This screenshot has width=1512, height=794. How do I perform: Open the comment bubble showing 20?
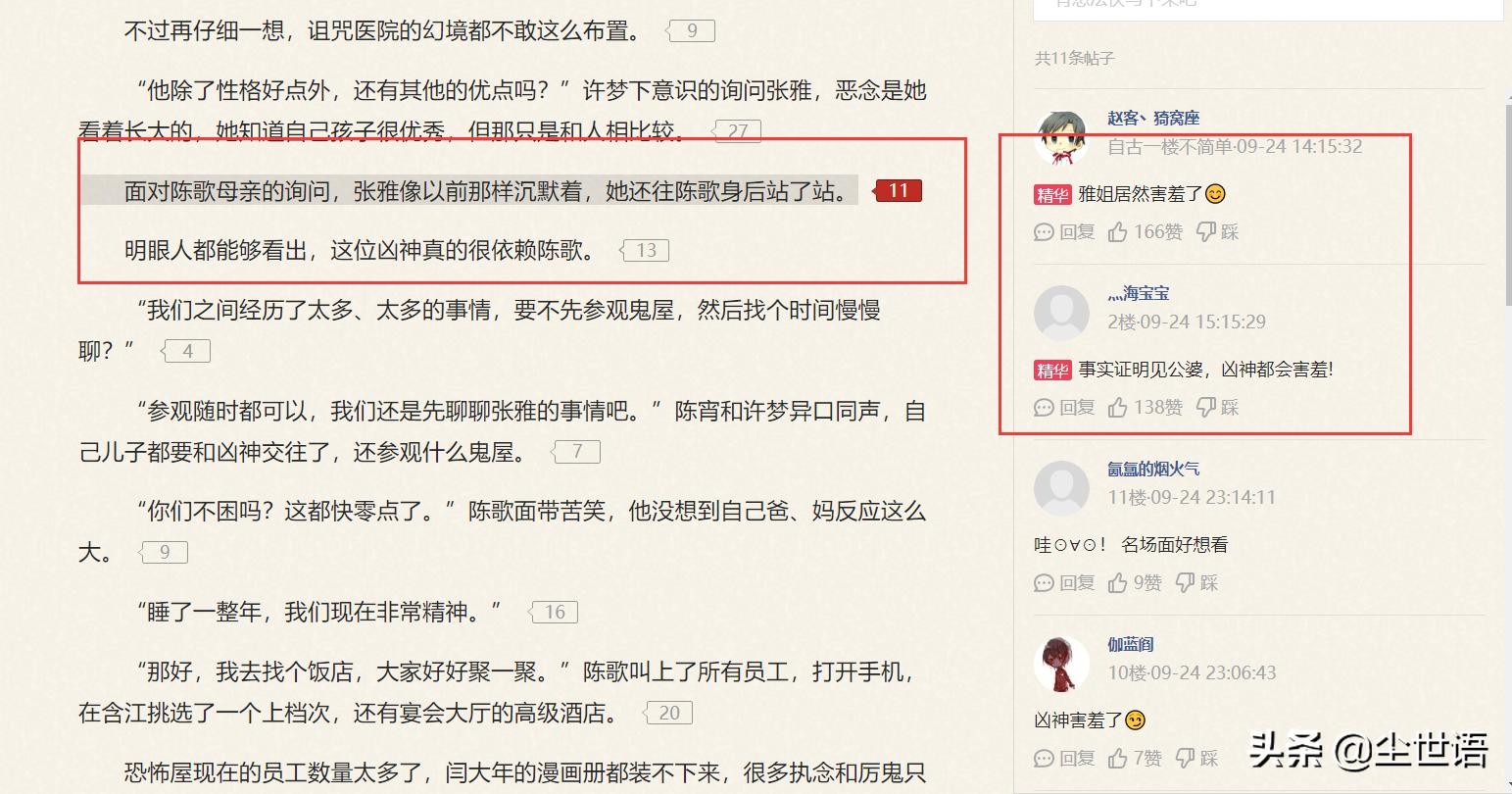click(668, 713)
